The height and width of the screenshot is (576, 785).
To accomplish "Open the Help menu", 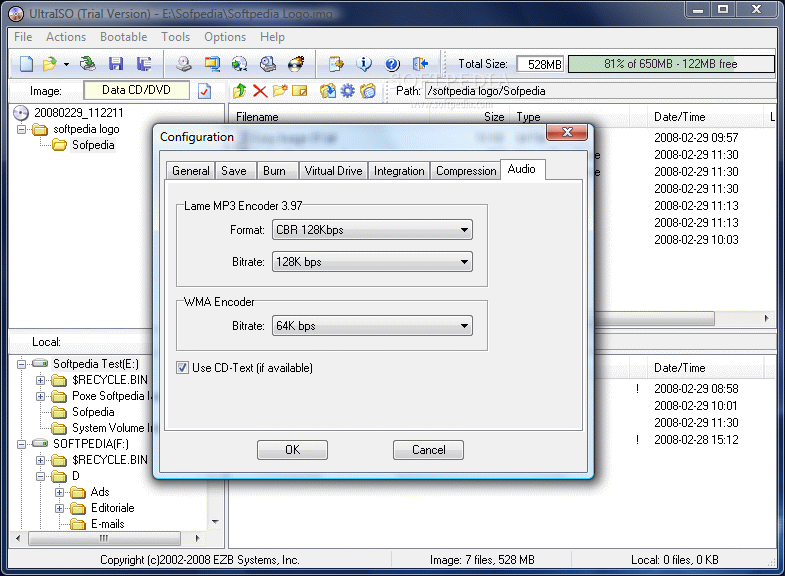I will click(x=272, y=37).
